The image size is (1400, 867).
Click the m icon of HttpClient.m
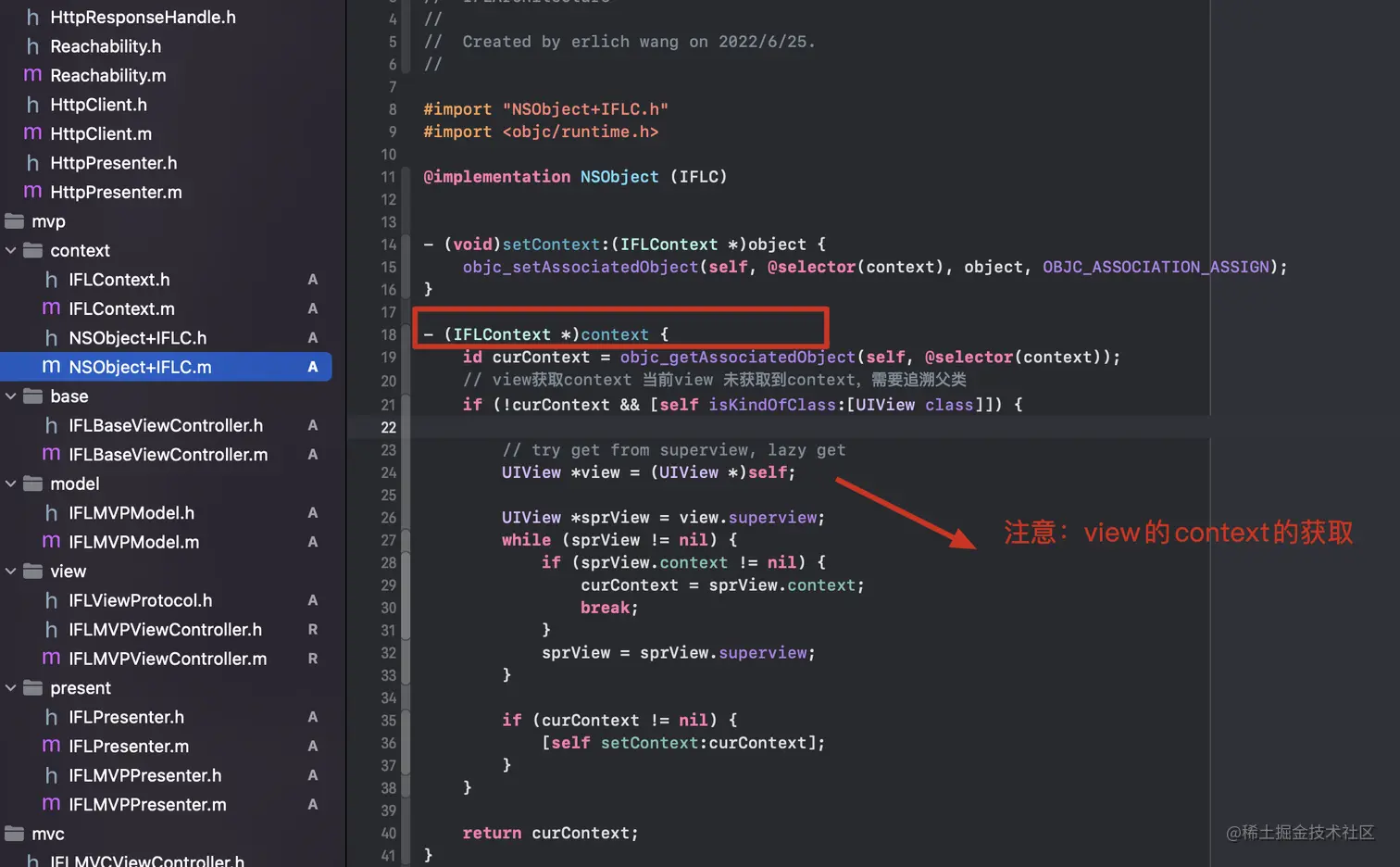click(x=33, y=133)
